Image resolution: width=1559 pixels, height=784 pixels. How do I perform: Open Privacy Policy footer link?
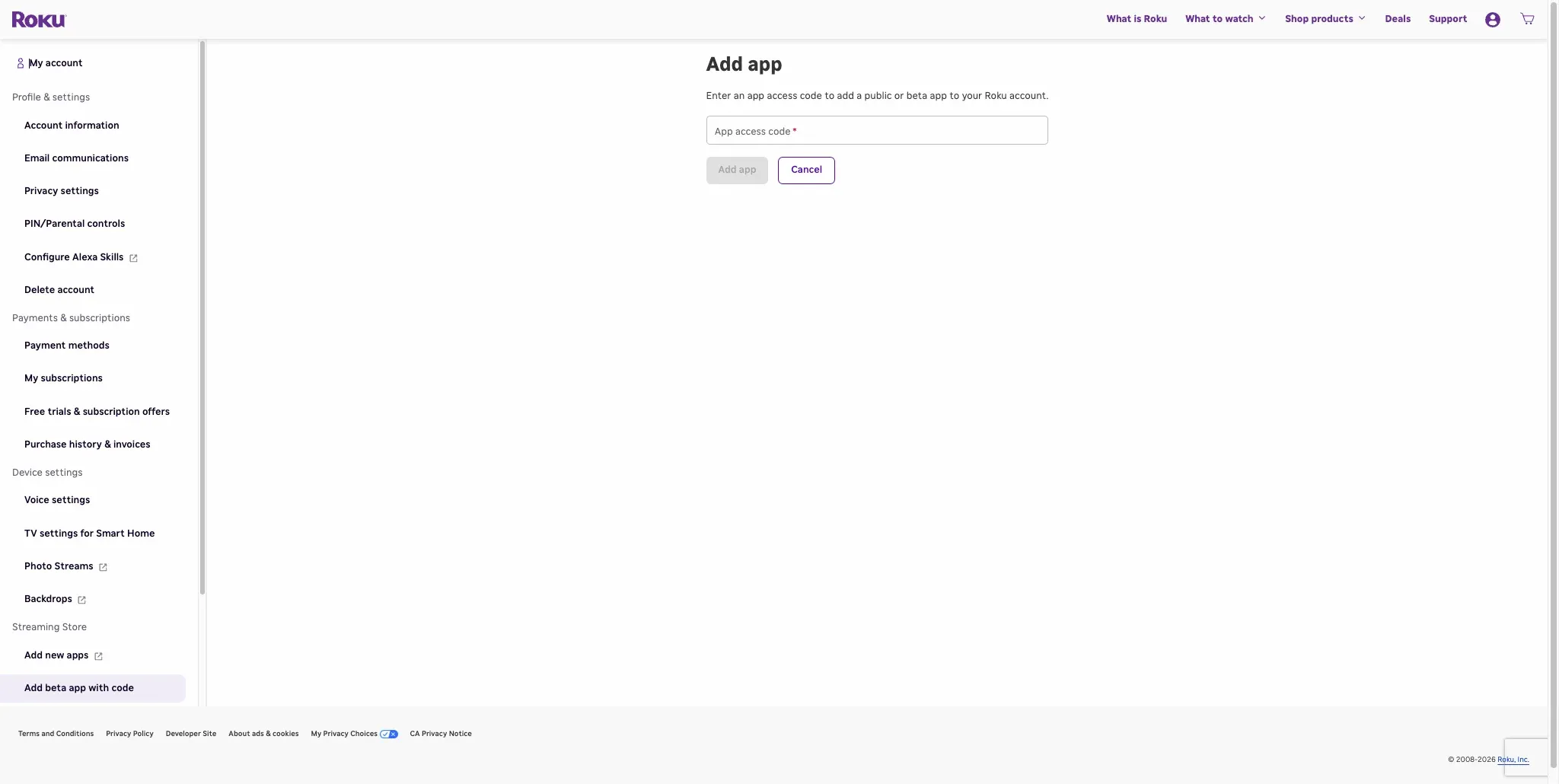129,734
